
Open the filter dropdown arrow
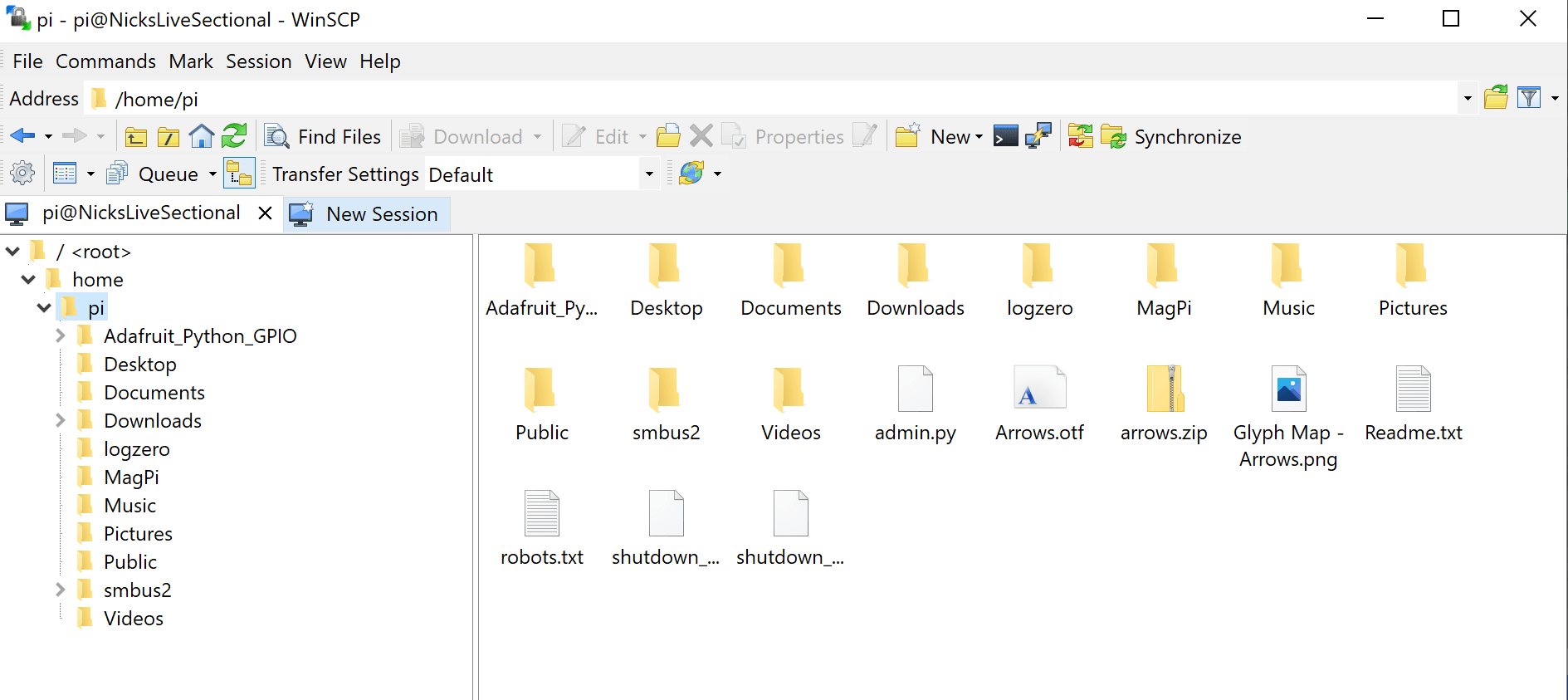coord(1555,99)
